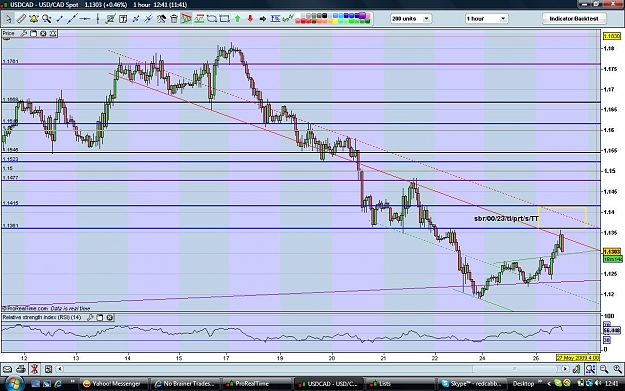Image resolution: width=625 pixels, height=391 pixels.
Task: Click the Desktop toolbar label in taskbar
Action: click(x=523, y=383)
